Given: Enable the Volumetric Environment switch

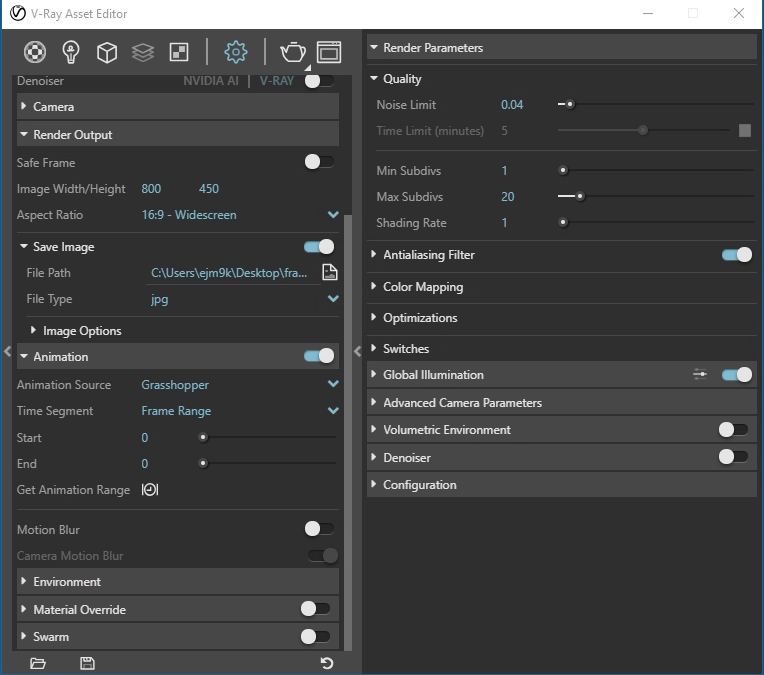Looking at the screenshot, I should click(x=733, y=429).
